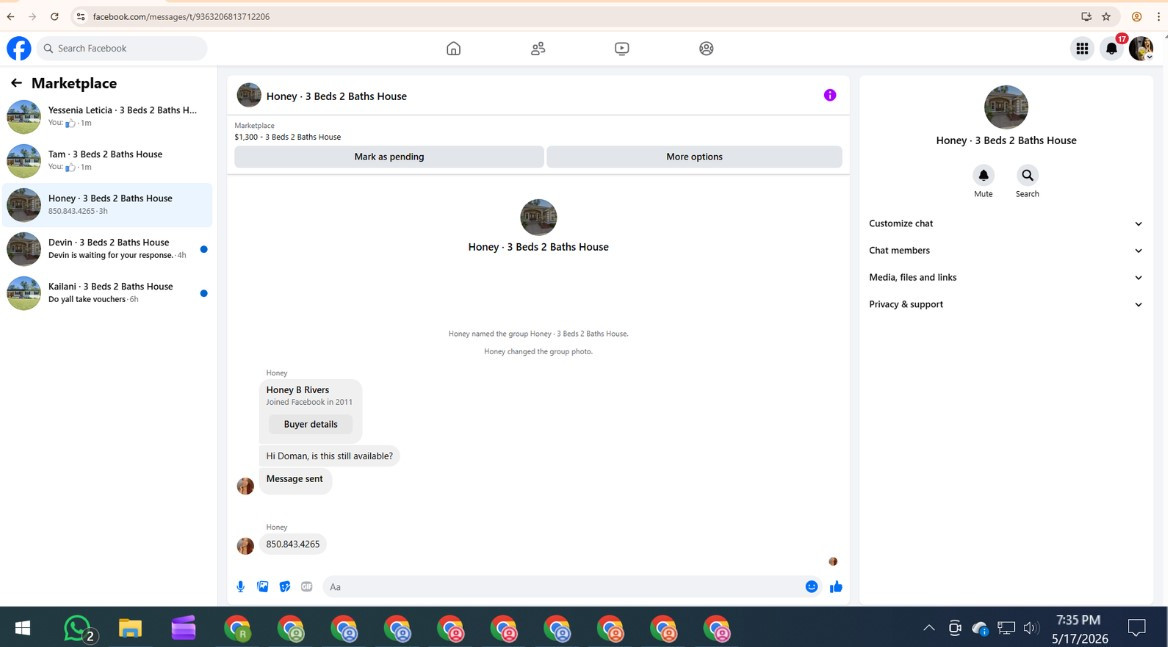Open Chrome three-dot menu
This screenshot has width=1168, height=647.
tap(1158, 16)
